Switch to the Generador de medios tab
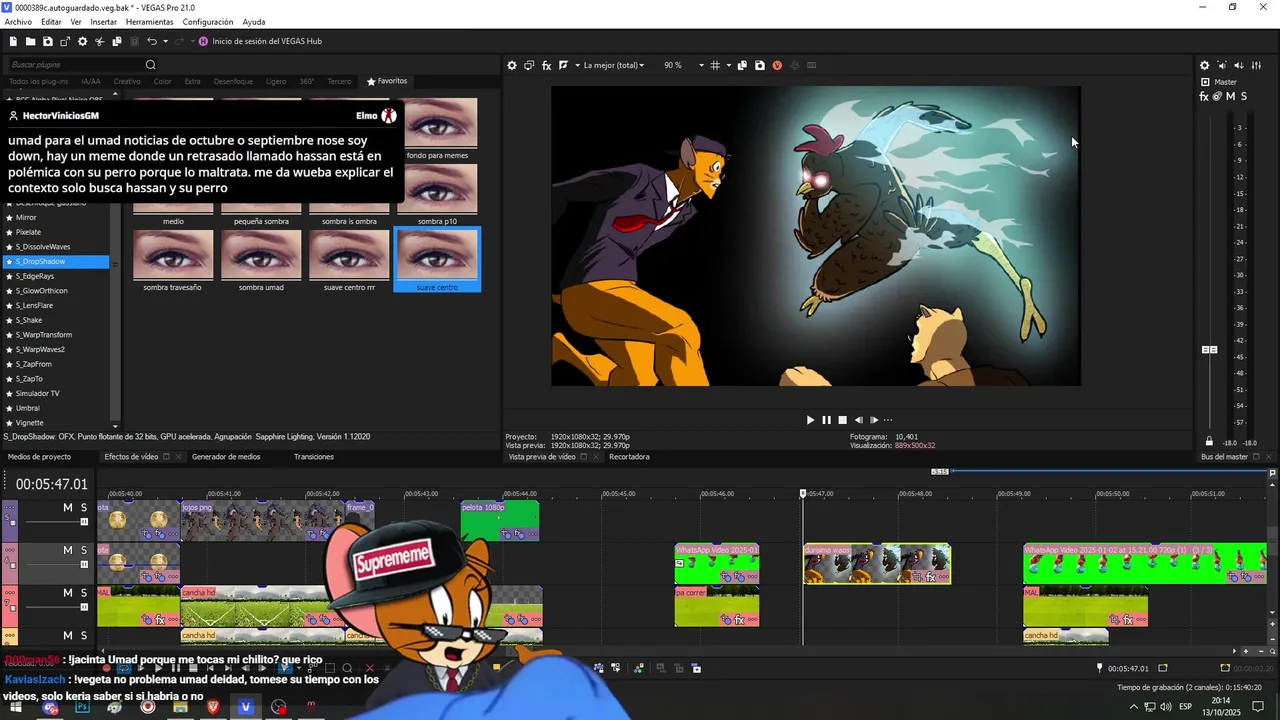This screenshot has width=1280, height=720. [x=226, y=457]
